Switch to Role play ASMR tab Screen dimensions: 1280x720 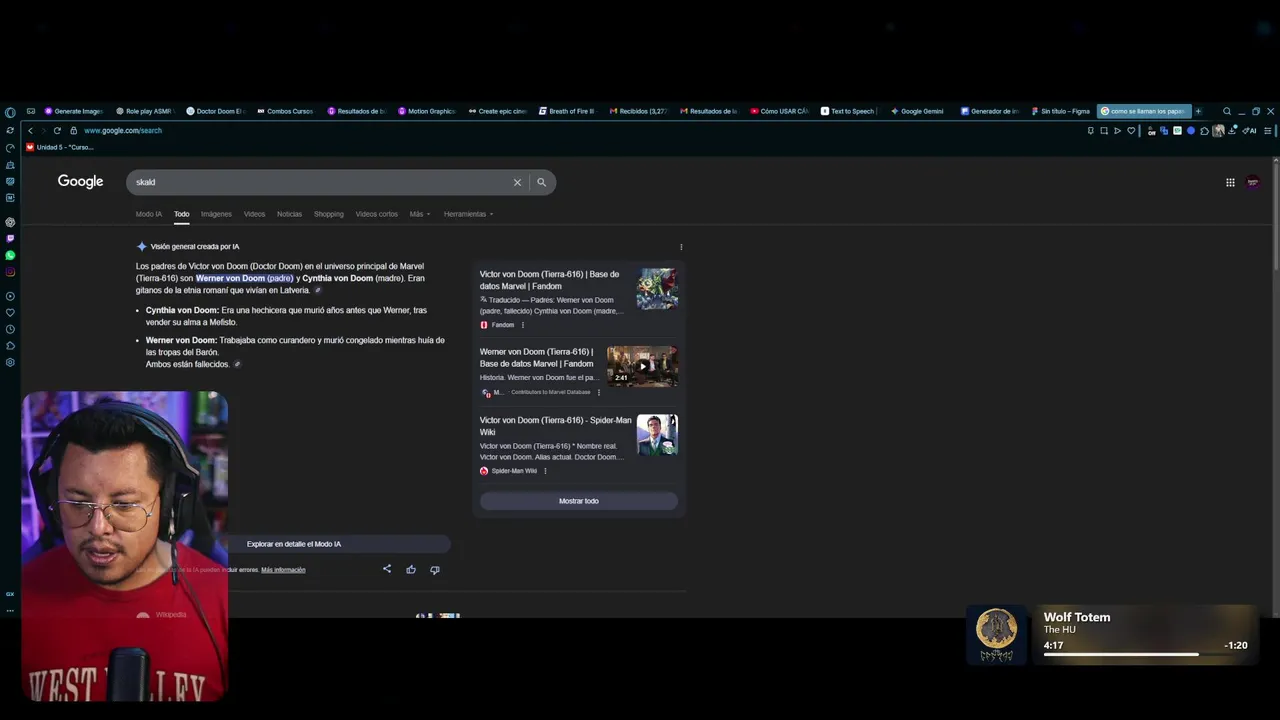[x=144, y=111]
